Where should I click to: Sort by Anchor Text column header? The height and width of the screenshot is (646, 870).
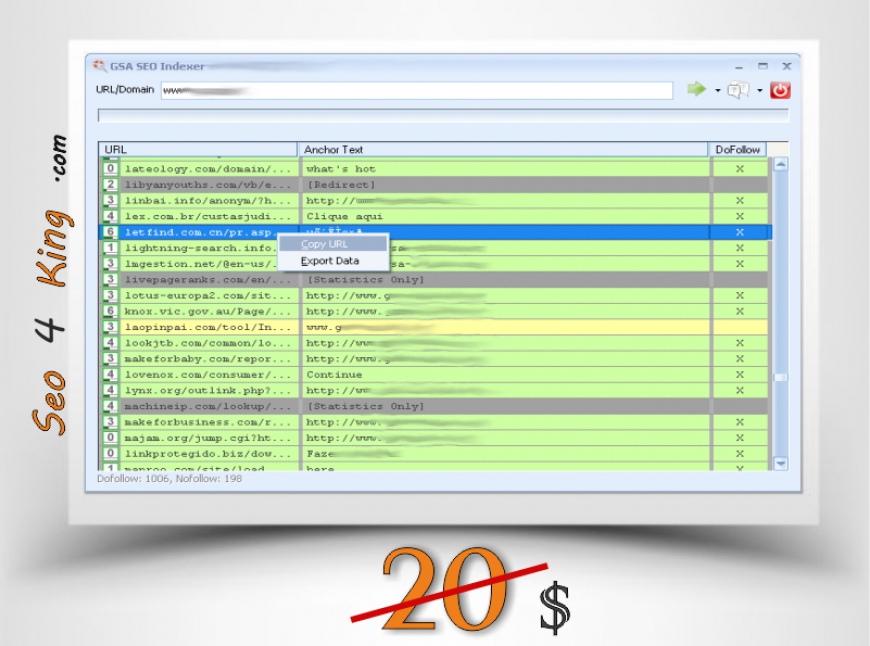pyautogui.click(x=503, y=149)
